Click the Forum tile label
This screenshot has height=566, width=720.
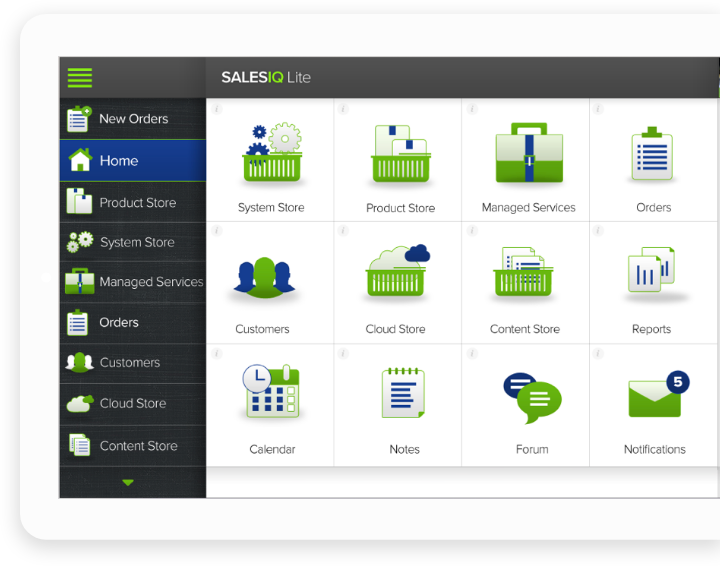click(532, 449)
